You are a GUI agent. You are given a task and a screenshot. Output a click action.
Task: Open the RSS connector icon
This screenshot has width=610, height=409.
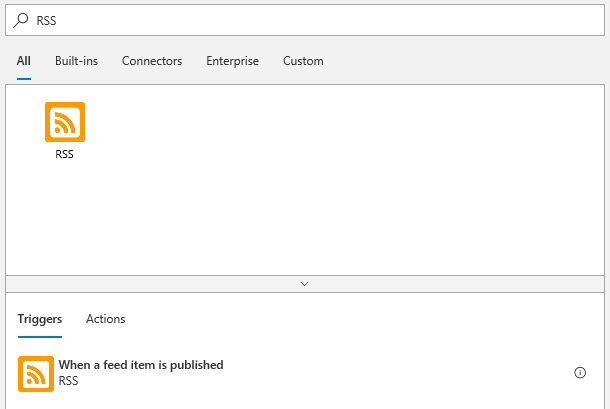[x=65, y=122]
